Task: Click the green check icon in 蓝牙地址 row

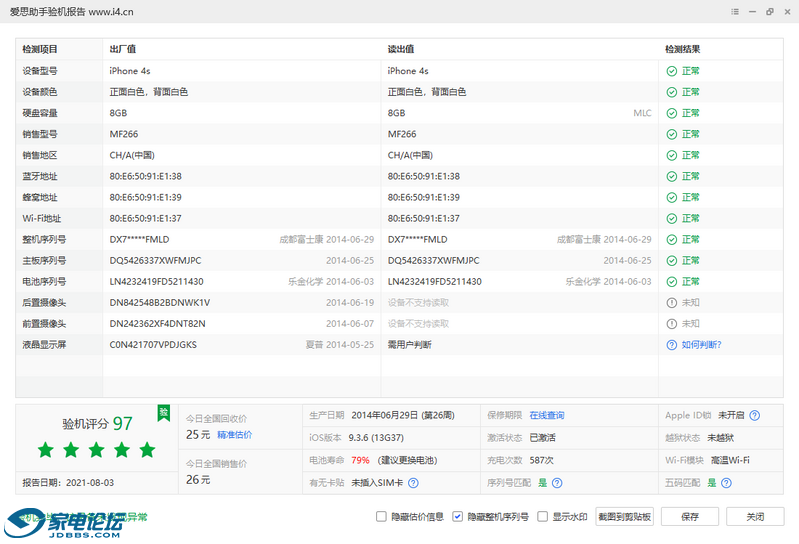Action: [x=672, y=176]
